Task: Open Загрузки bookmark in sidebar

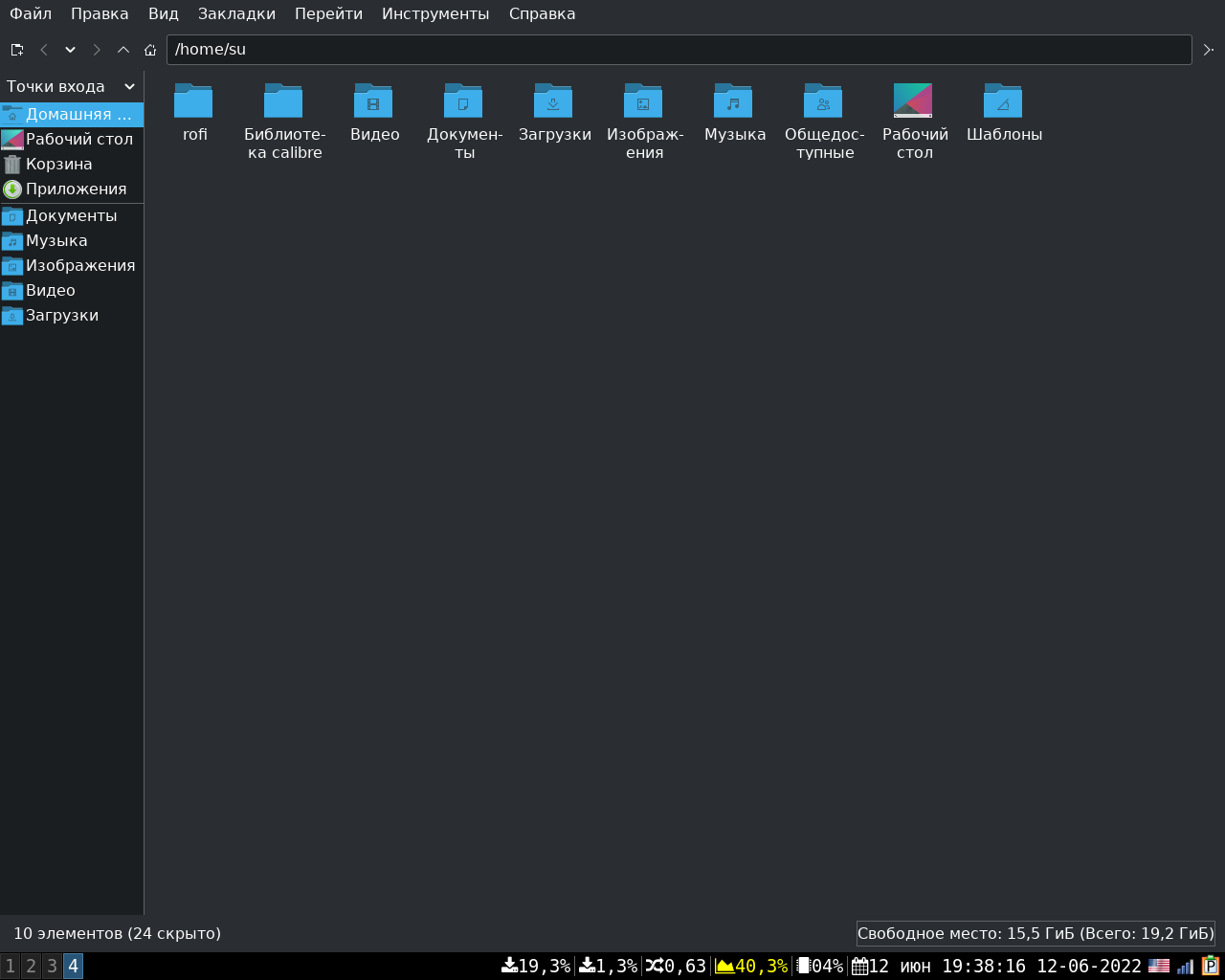Action: 72,316
